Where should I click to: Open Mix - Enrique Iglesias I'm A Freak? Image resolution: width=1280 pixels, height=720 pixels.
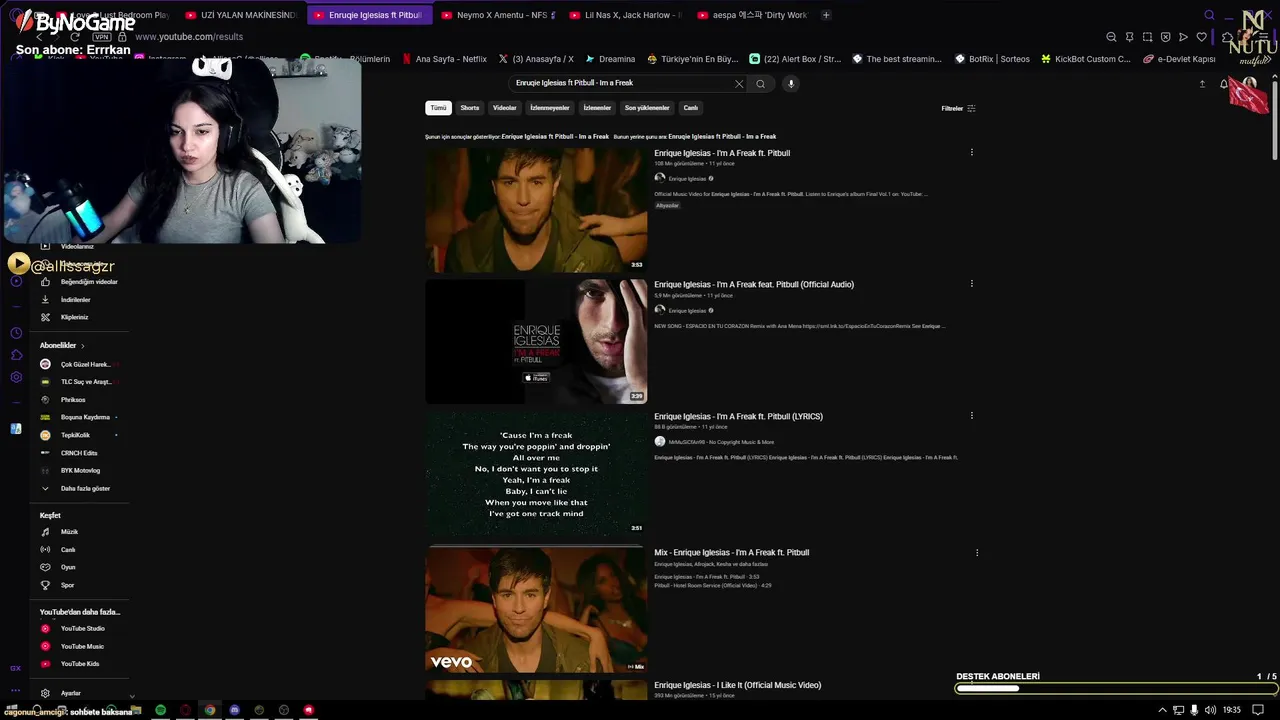pos(731,552)
